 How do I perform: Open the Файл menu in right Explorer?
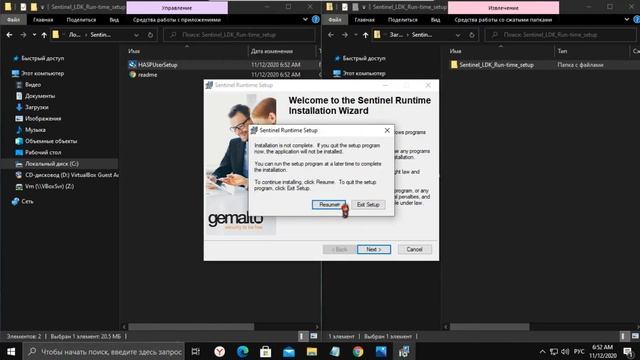335,20
